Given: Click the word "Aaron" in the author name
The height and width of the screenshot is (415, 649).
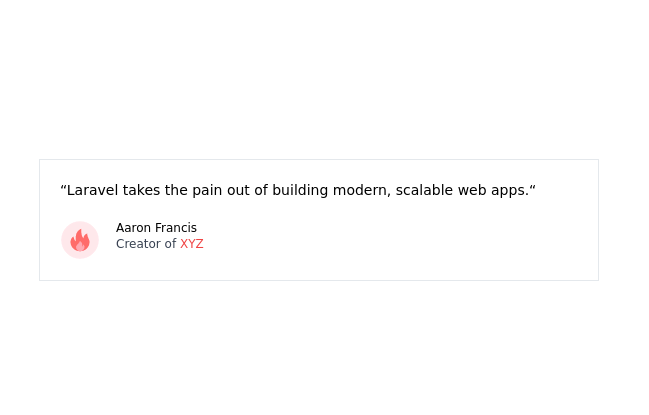Looking at the screenshot, I should (x=133, y=228).
